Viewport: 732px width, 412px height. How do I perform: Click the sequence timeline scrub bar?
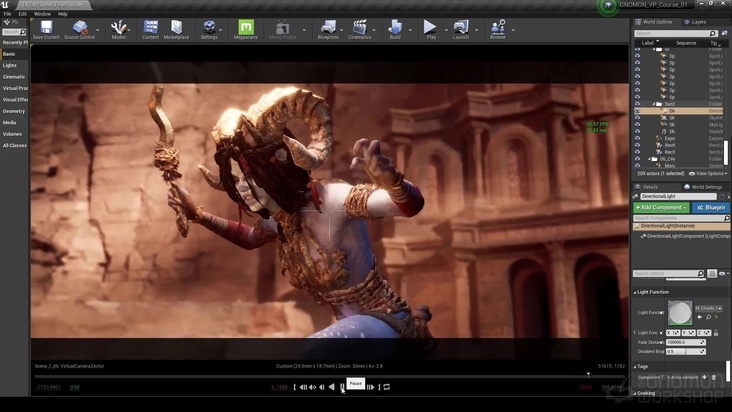coord(329,376)
